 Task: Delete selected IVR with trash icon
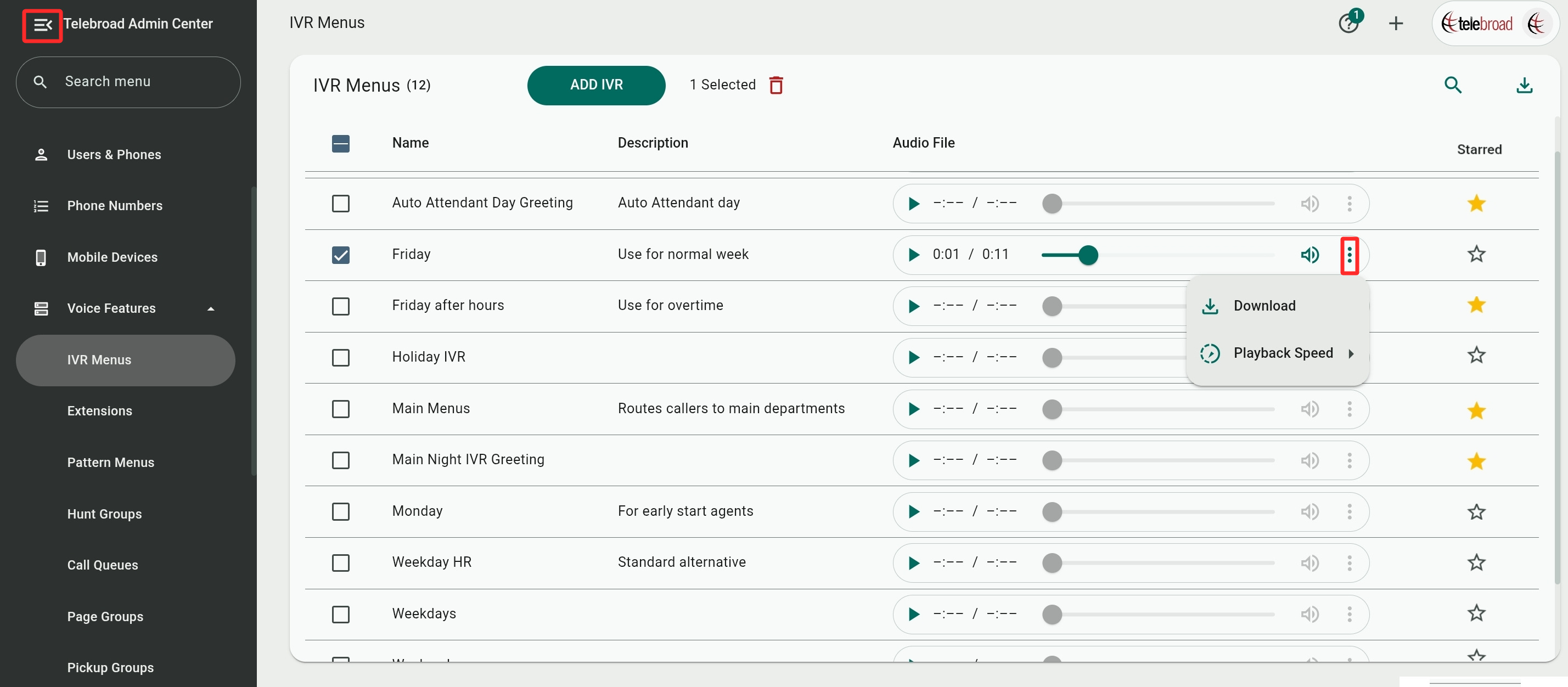point(775,85)
